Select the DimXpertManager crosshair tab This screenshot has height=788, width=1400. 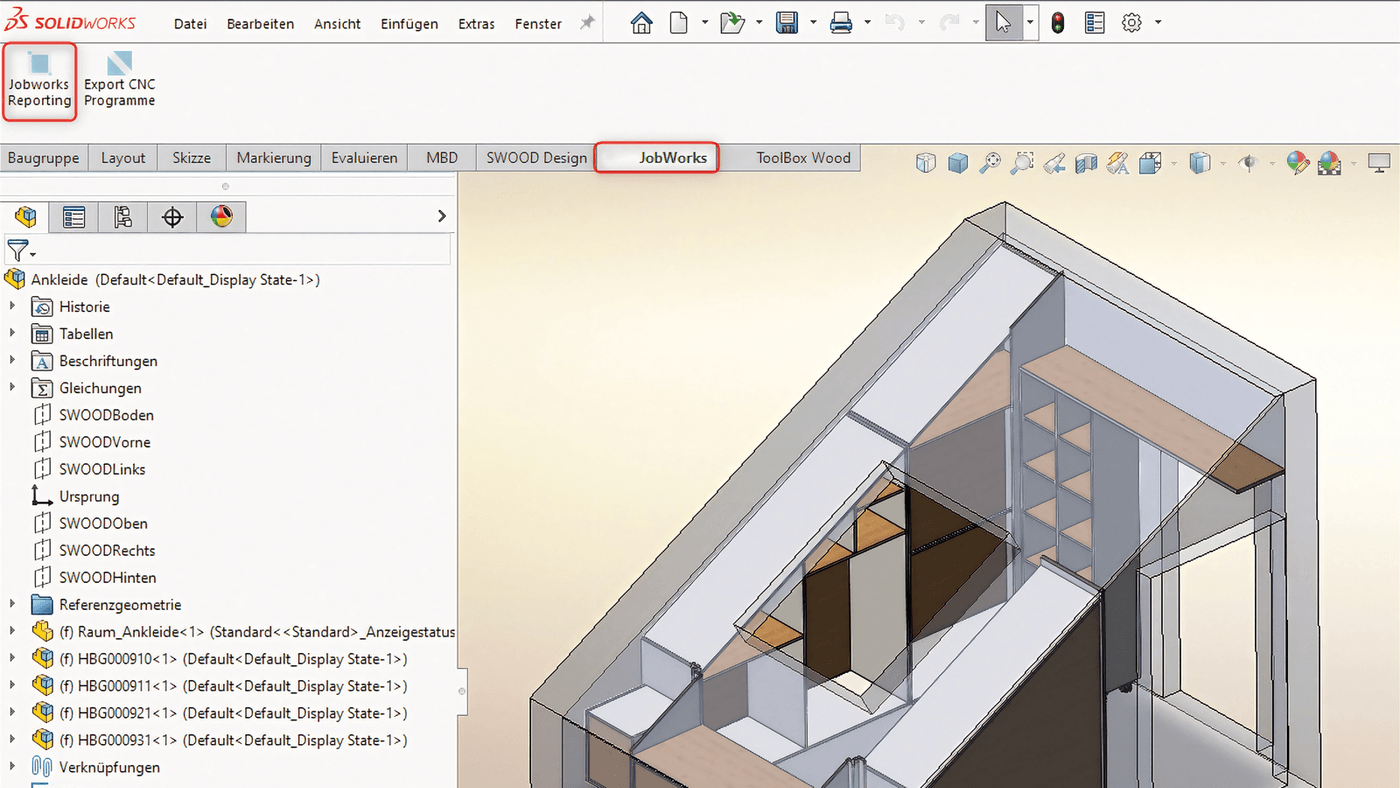click(x=172, y=216)
